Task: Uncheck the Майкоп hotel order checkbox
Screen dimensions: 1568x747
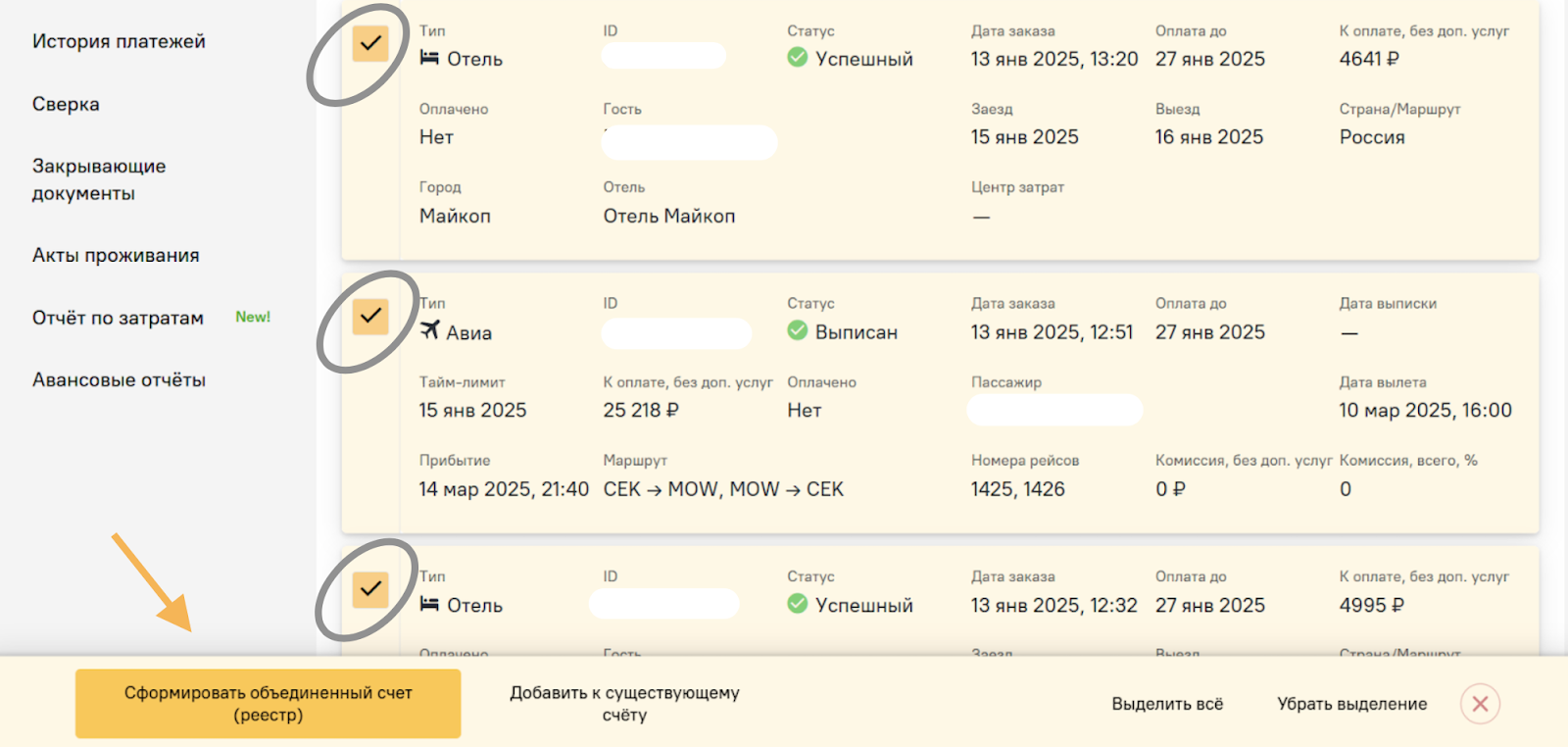Action: (370, 43)
